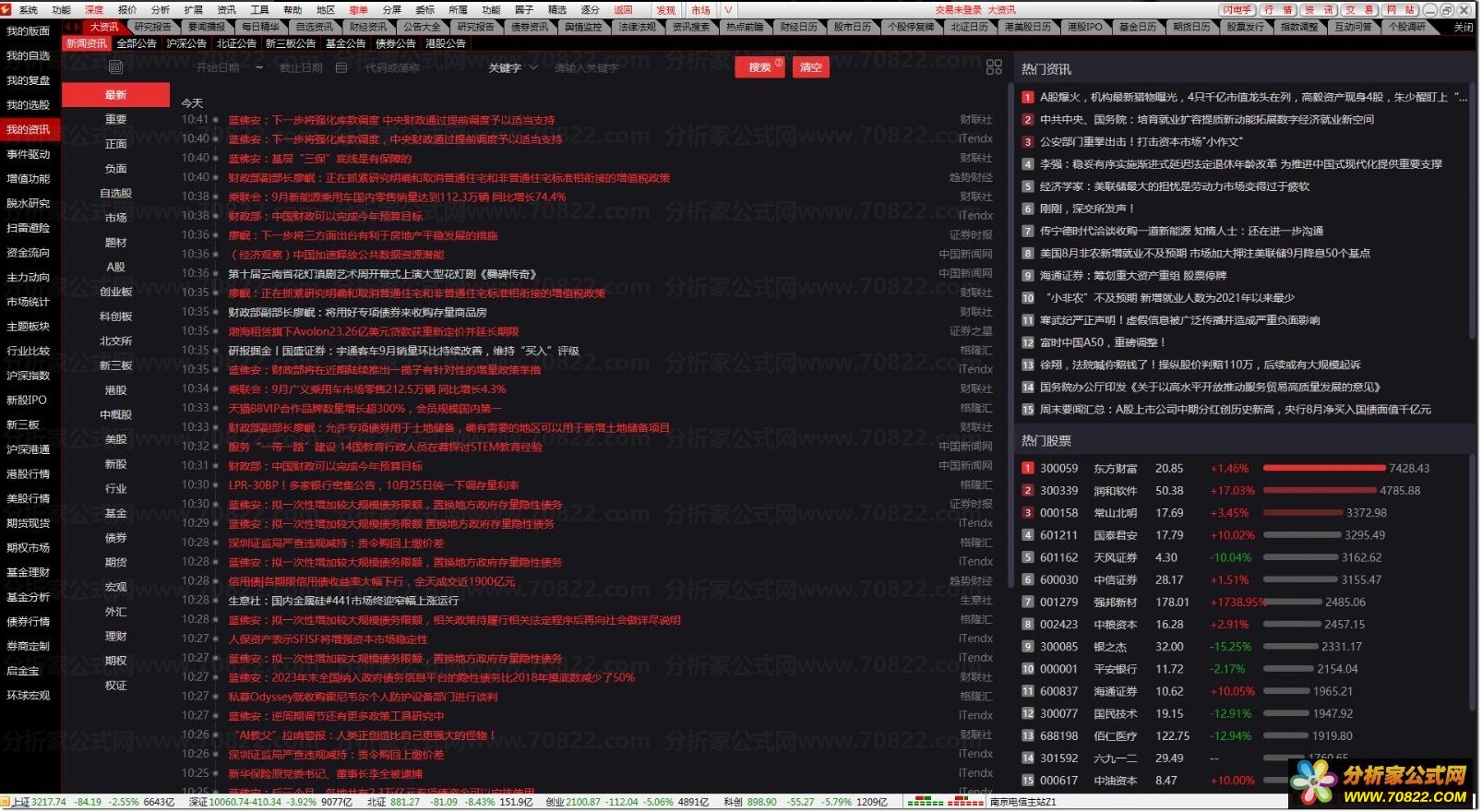This screenshot has height=812, width=1482.
Task: Open the 系统 menu
Action: coord(29,9)
